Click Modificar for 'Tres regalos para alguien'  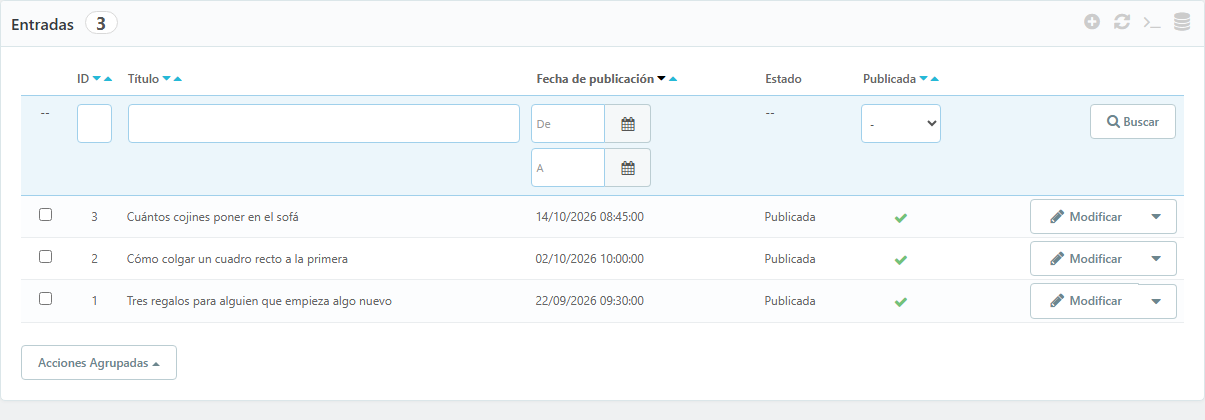[1085, 301]
